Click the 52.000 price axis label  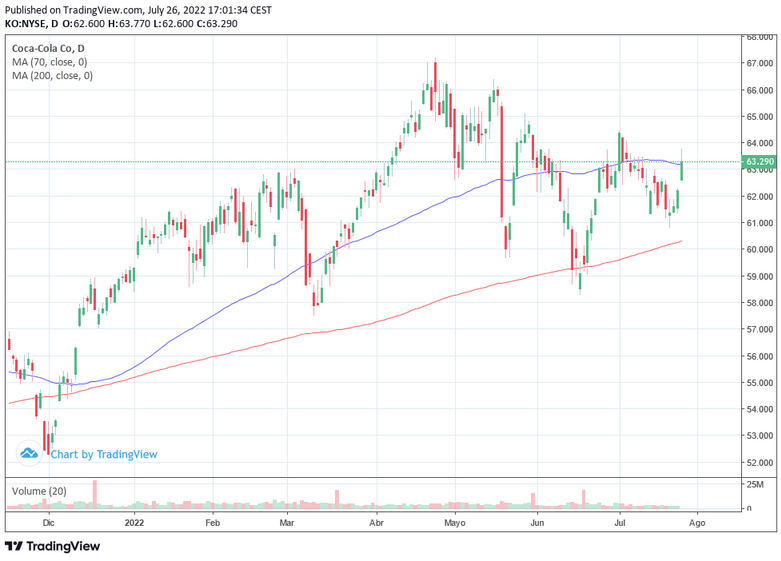click(760, 462)
